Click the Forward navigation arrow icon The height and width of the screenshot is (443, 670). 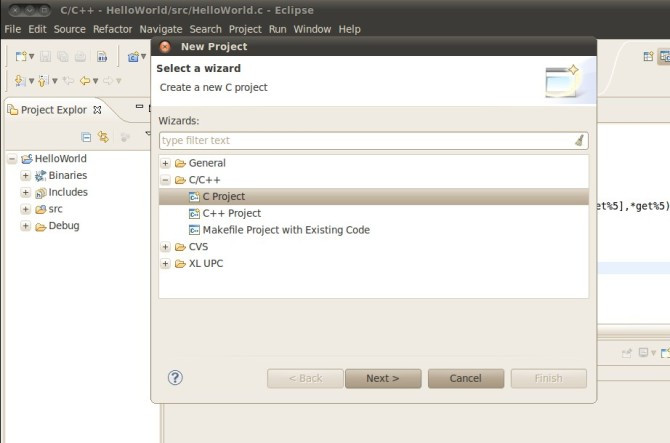pos(108,80)
